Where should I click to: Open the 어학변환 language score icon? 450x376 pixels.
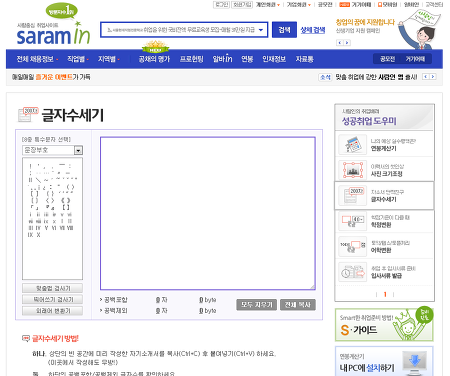[352, 246]
